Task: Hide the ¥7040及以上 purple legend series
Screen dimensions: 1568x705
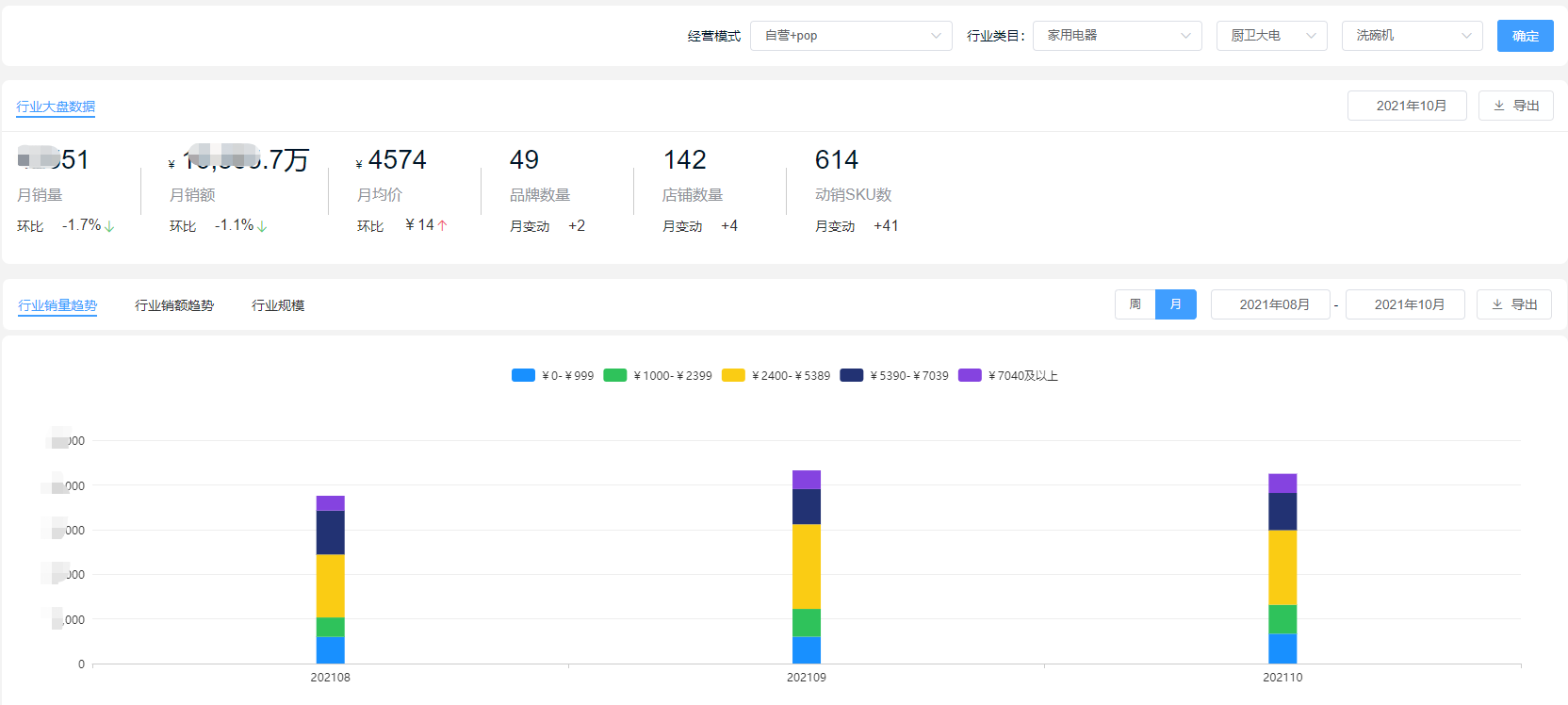Action: pyautogui.click(x=1007, y=375)
